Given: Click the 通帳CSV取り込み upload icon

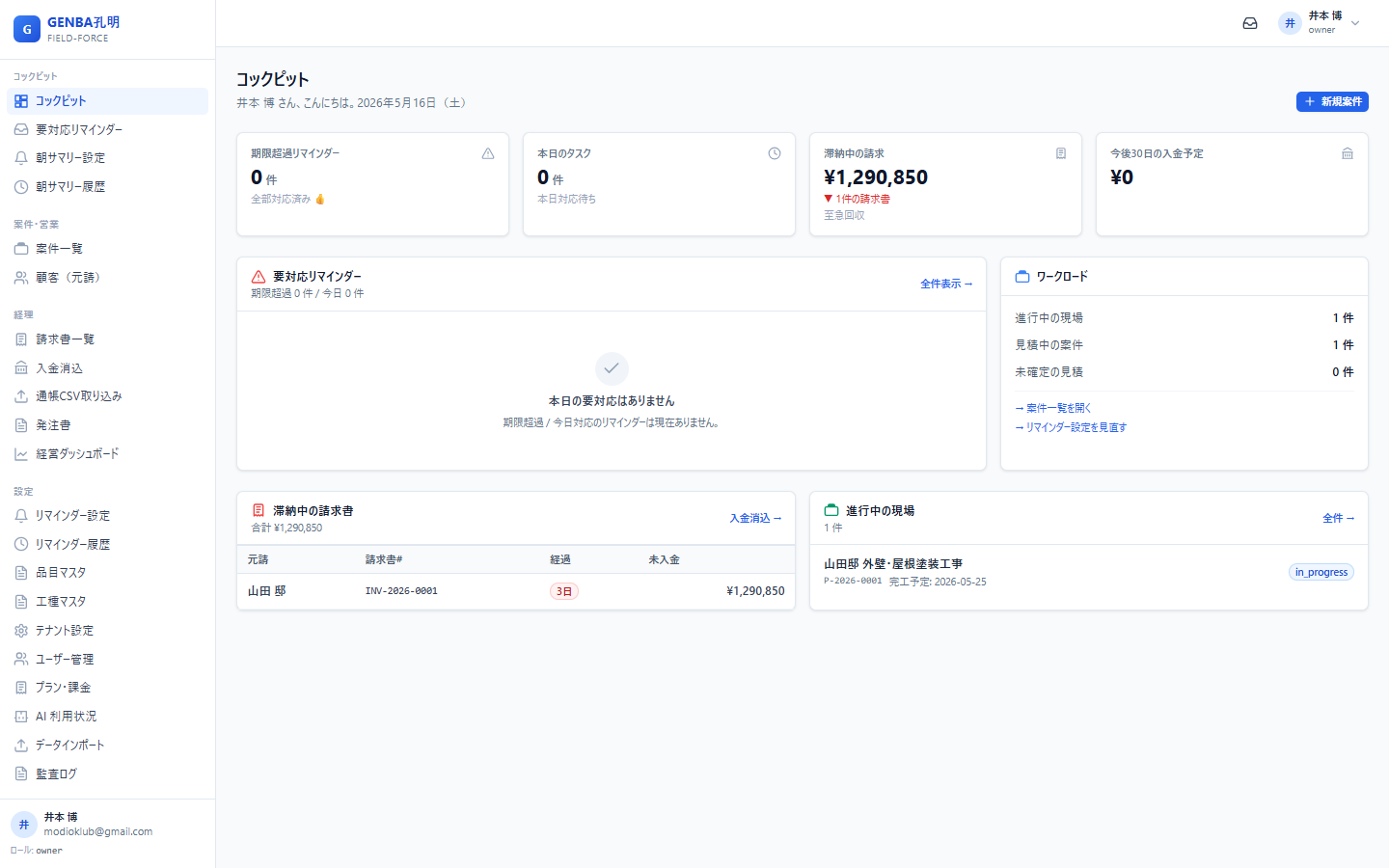Looking at the screenshot, I should pyautogui.click(x=21, y=396).
